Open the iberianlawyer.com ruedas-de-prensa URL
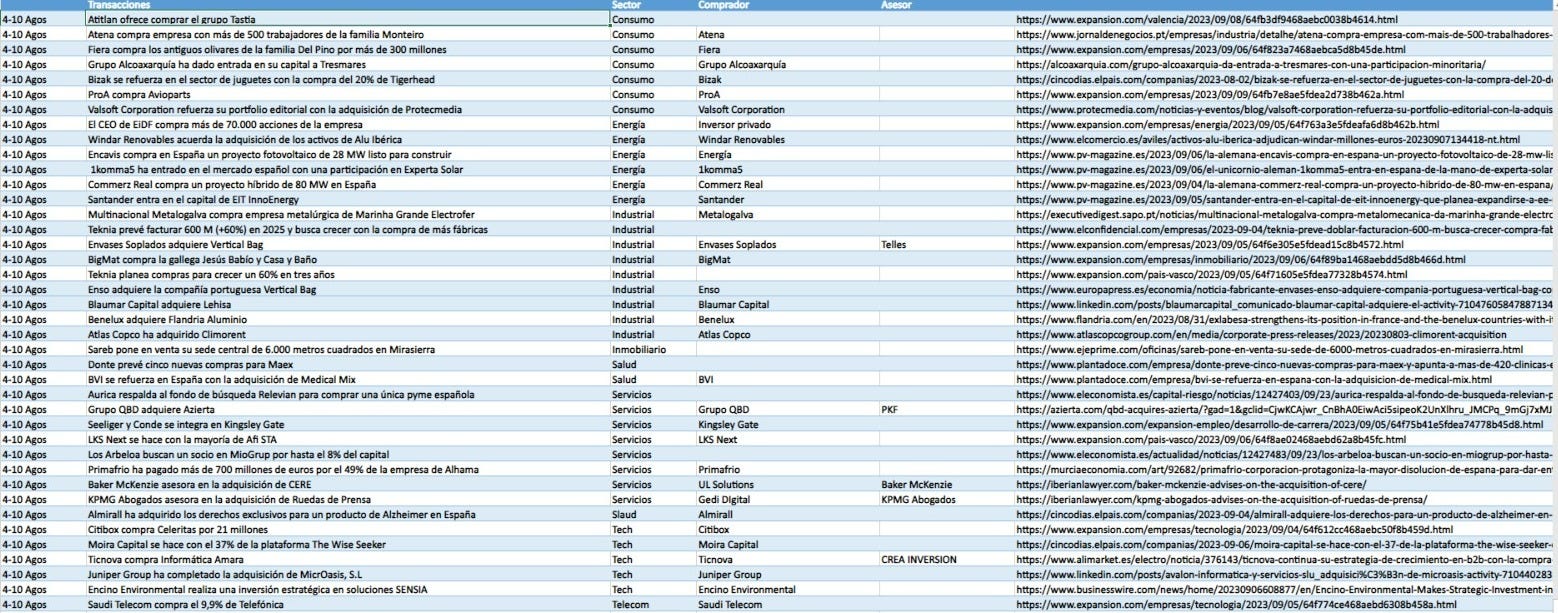 pyautogui.click(x=1221, y=499)
